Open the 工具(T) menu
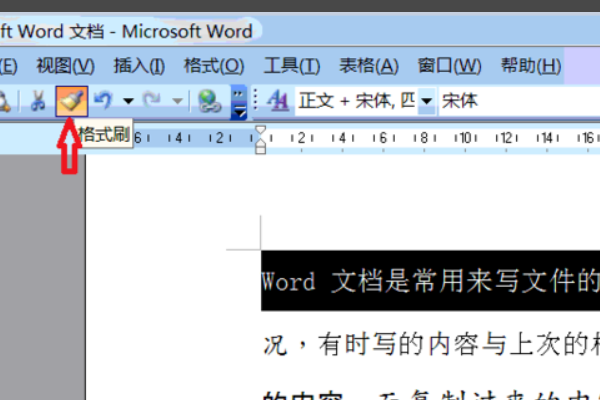Image resolution: width=600 pixels, height=400 pixels. coord(292,66)
